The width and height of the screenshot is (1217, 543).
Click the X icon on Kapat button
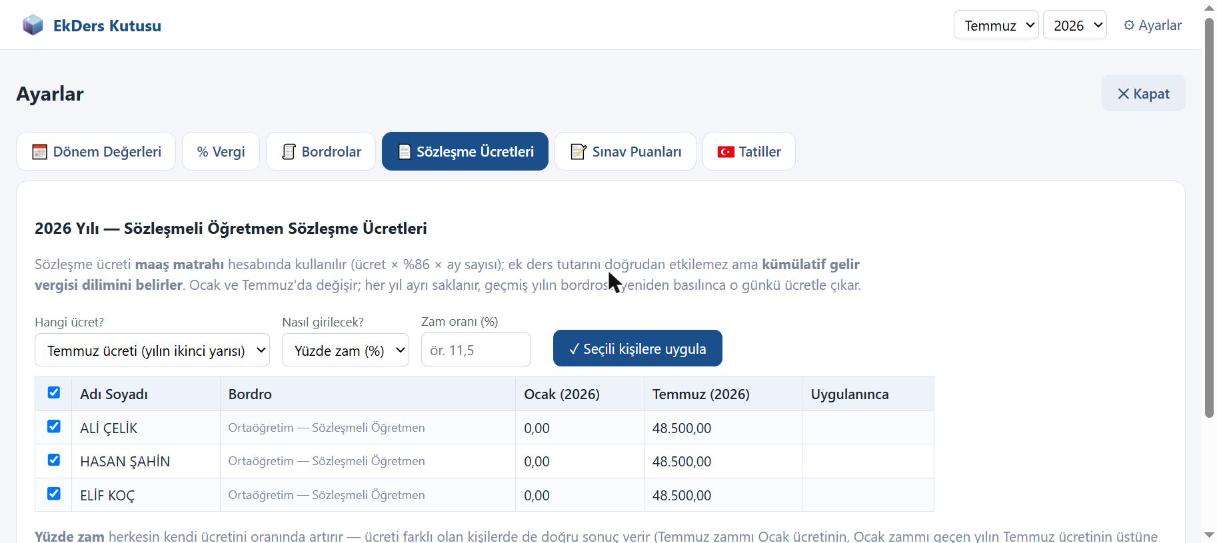point(1123,93)
